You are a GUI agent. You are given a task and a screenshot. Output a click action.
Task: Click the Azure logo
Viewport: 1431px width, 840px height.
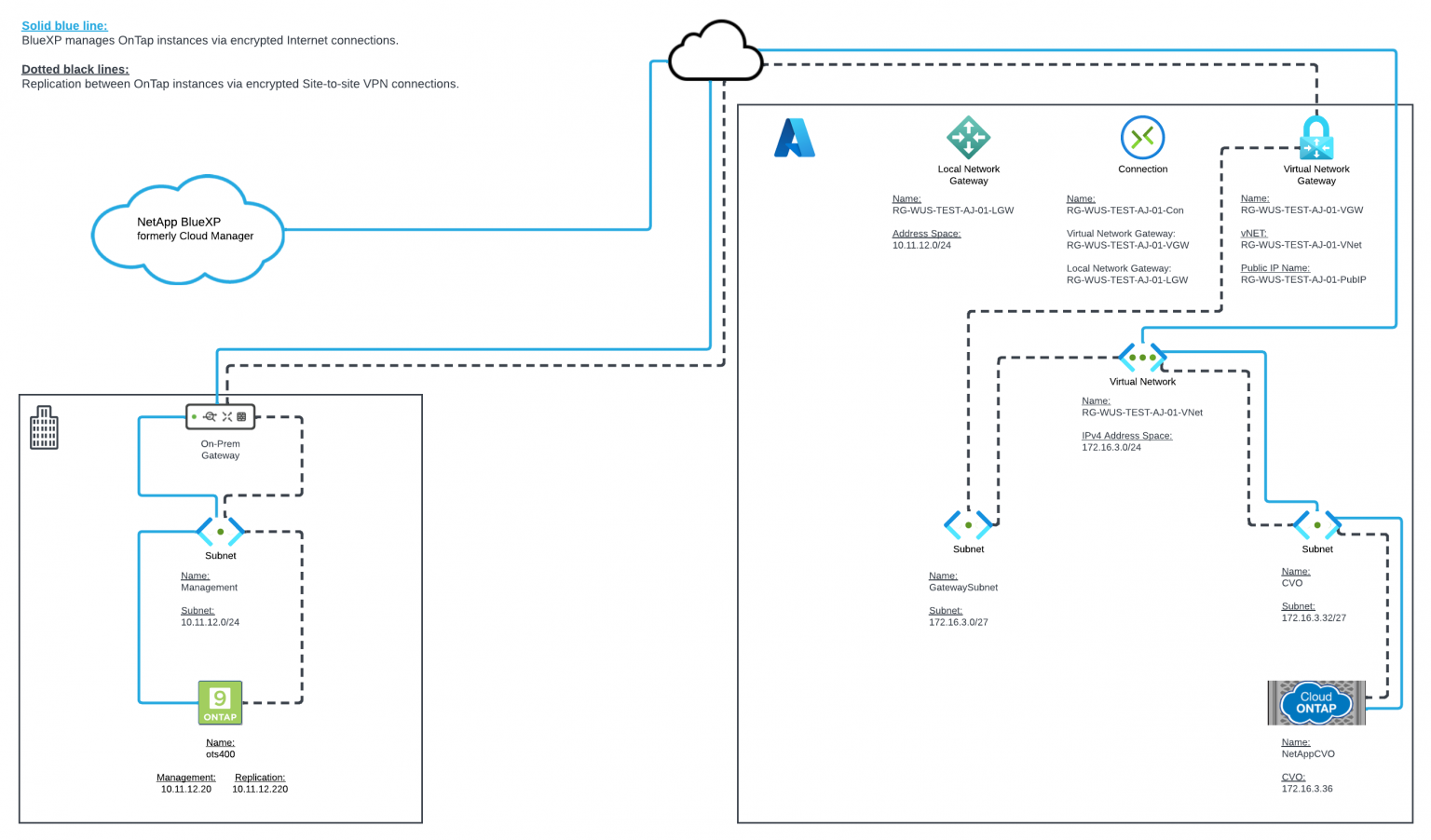tap(794, 138)
